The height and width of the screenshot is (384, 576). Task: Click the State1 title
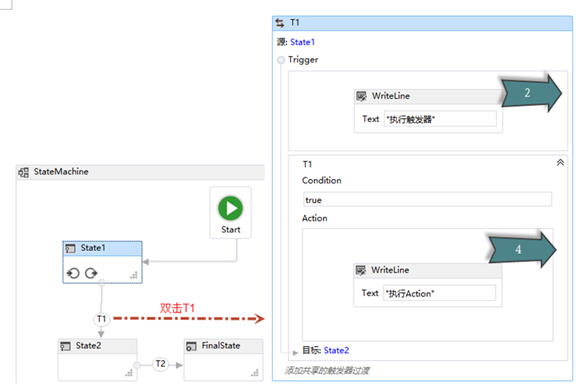coord(93,248)
